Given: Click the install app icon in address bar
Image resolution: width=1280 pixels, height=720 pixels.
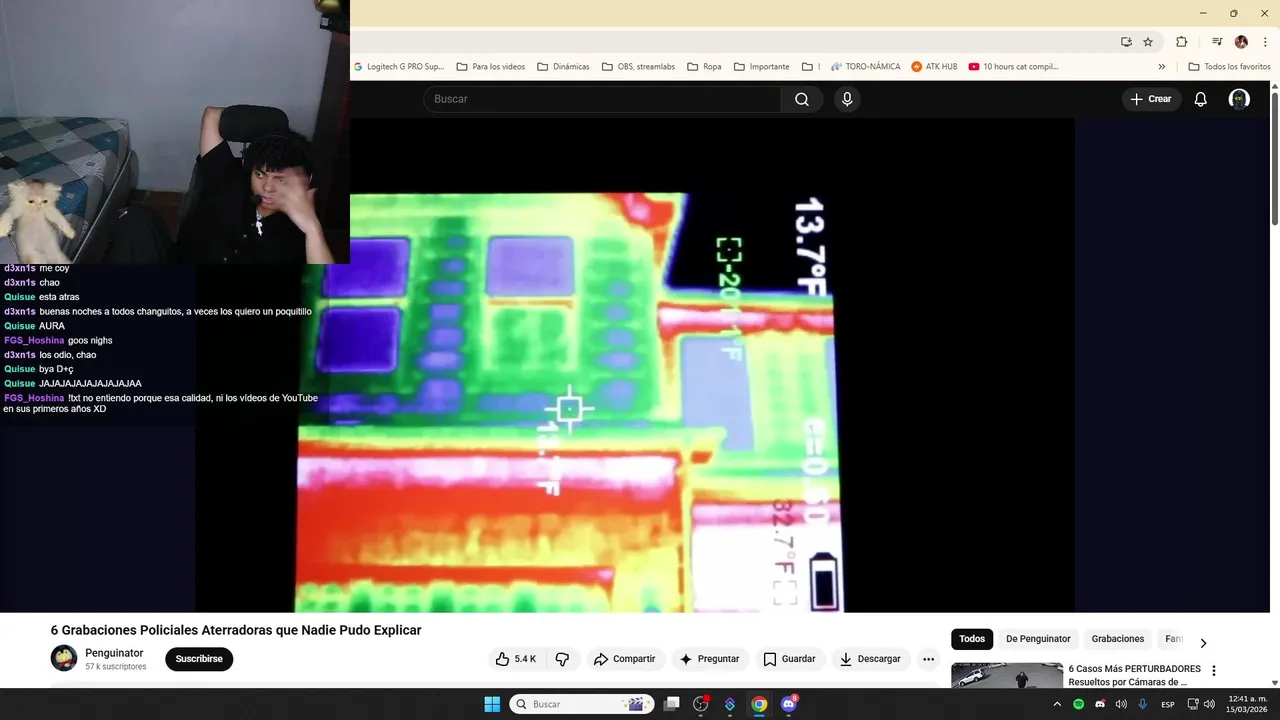Looking at the screenshot, I should pyautogui.click(x=1126, y=42).
